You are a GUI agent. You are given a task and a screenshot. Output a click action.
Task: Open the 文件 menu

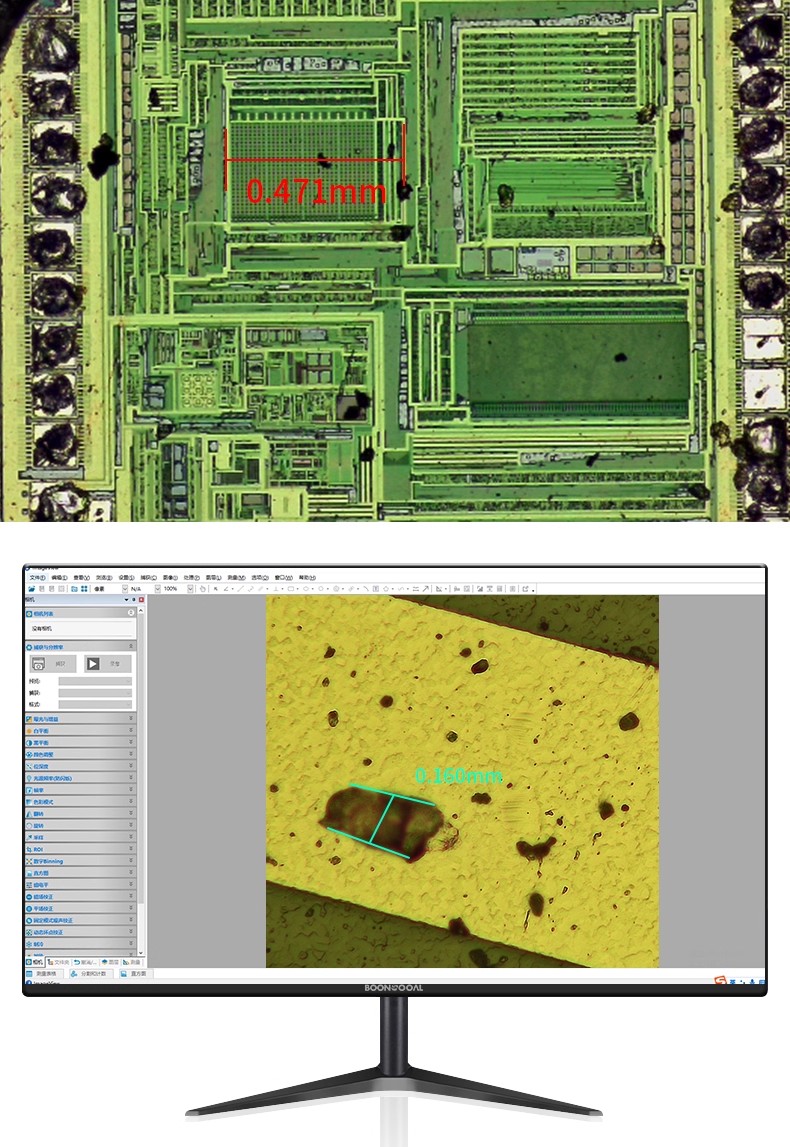coord(37,577)
